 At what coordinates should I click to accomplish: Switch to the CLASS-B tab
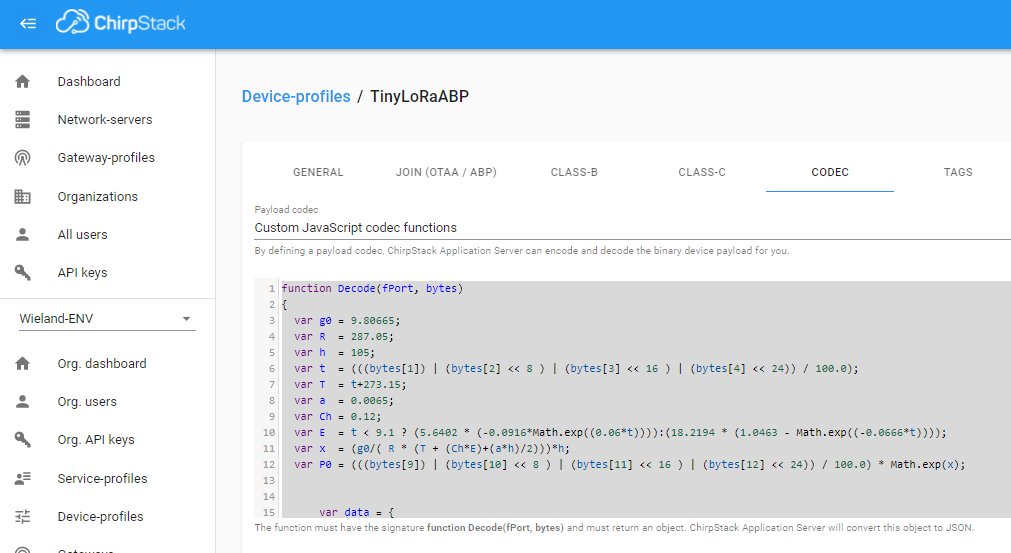coord(574,172)
